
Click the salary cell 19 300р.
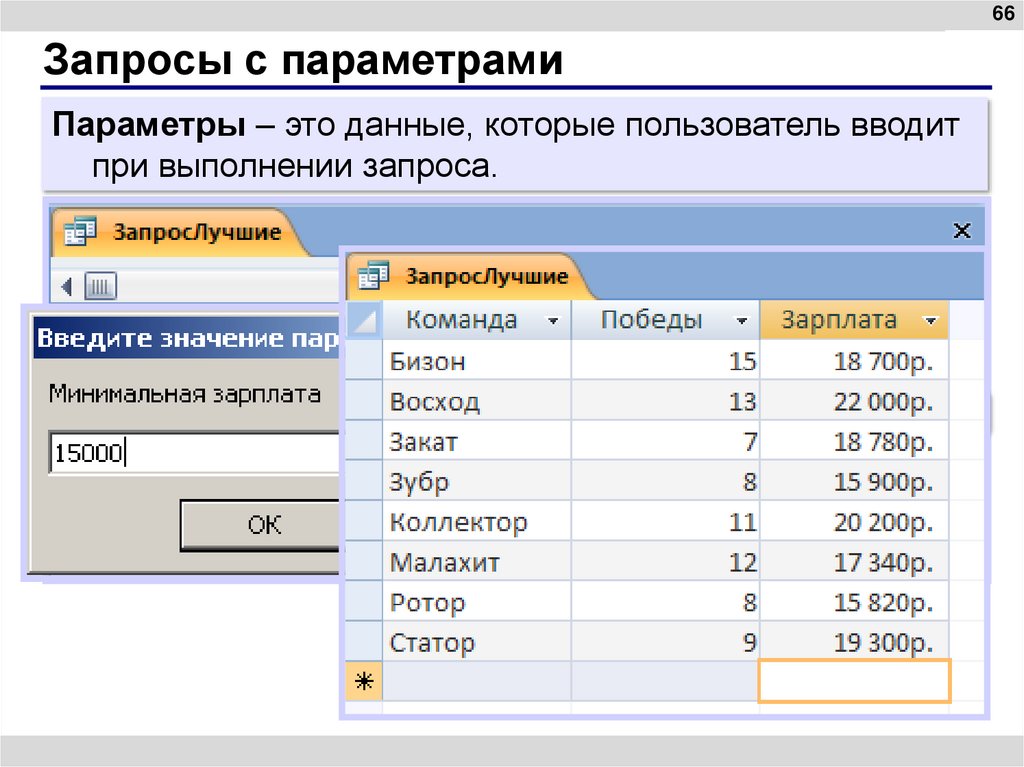tap(854, 642)
